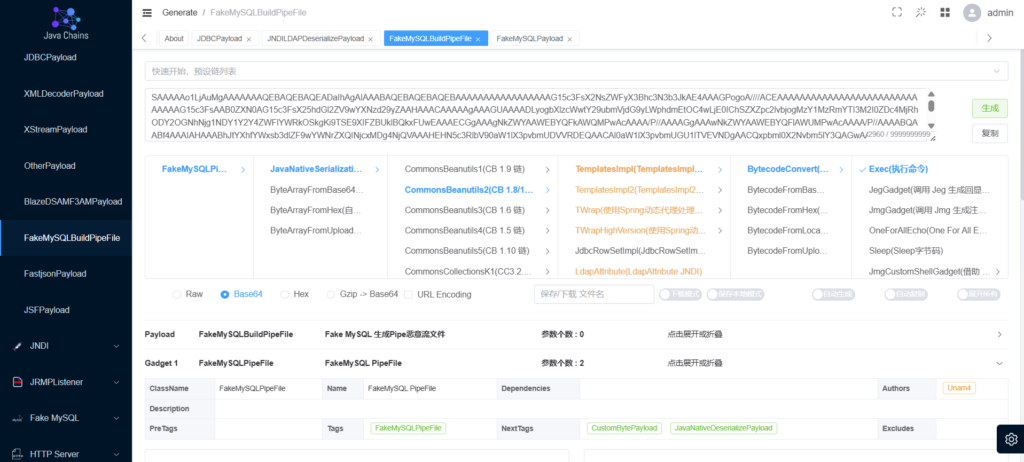
Task: Select the Raw output format
Action: [x=177, y=294]
